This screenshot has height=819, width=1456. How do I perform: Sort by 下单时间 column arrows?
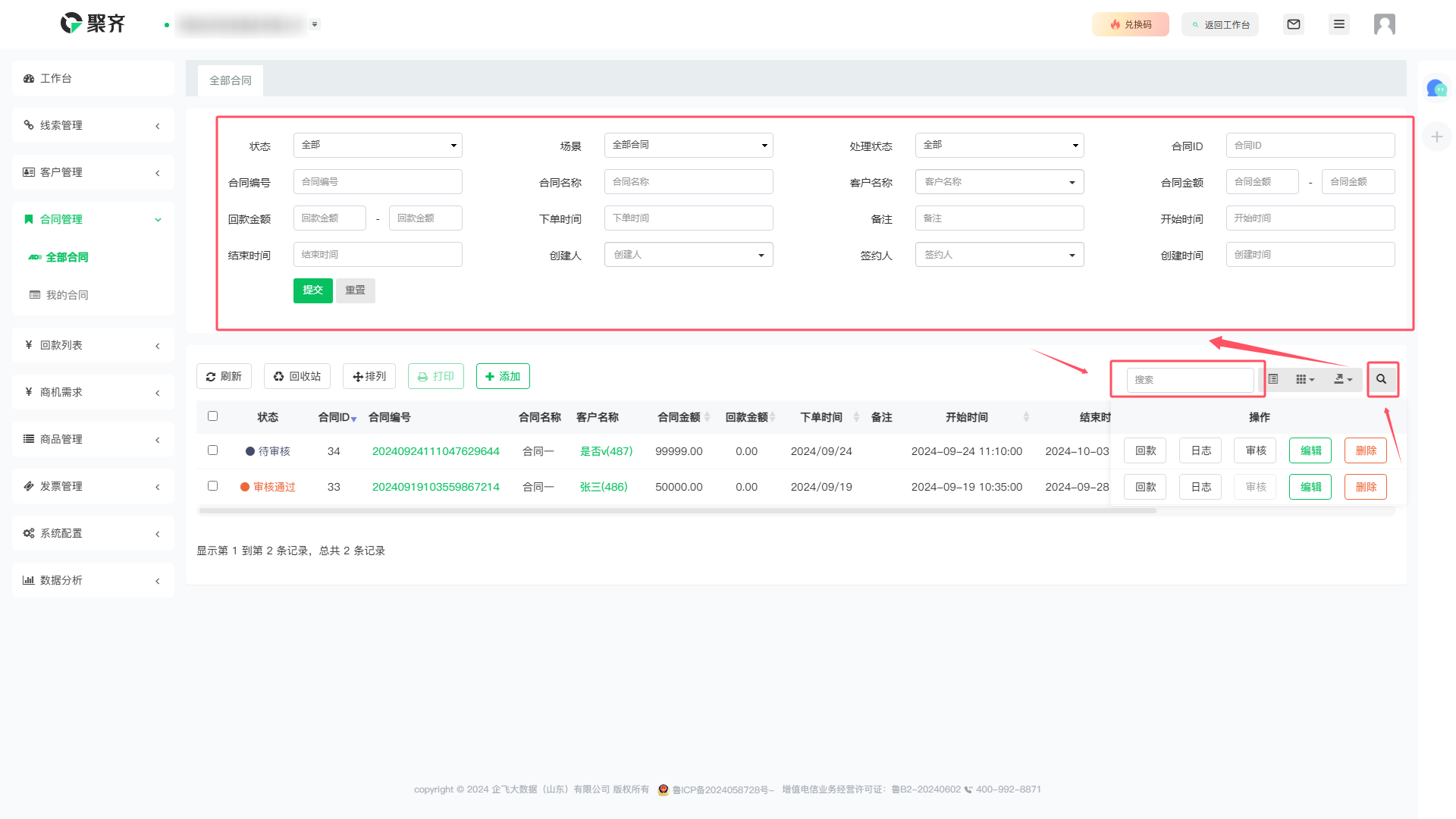click(856, 417)
